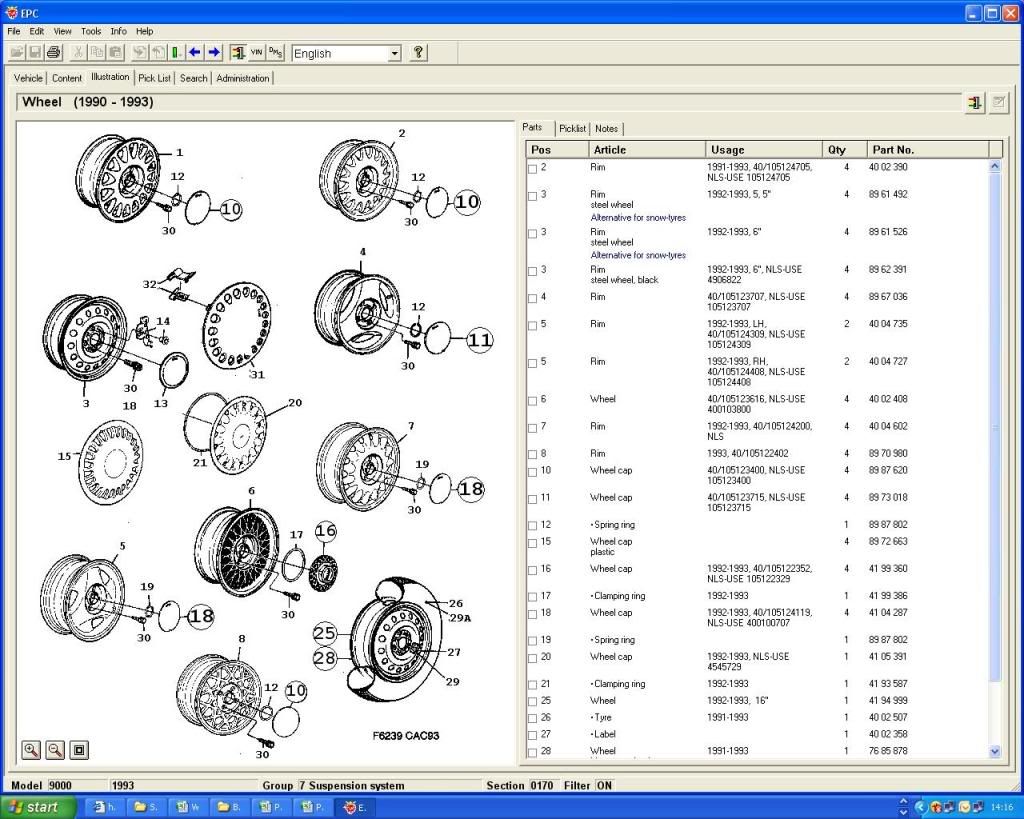Check the checkbox for Pos 2 Rim
The image size is (1024, 819).
[x=532, y=168]
